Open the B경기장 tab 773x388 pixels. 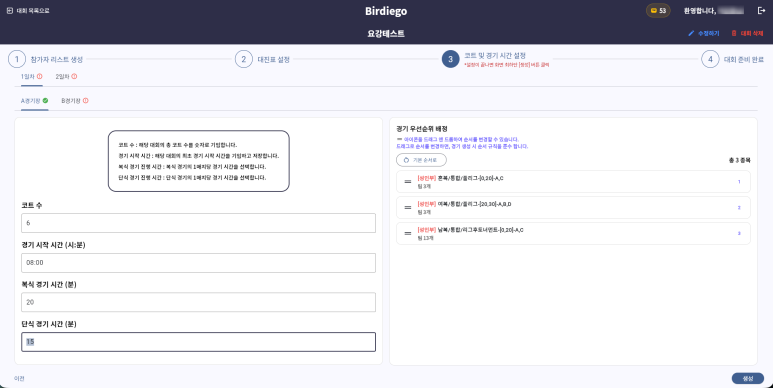click(x=75, y=101)
